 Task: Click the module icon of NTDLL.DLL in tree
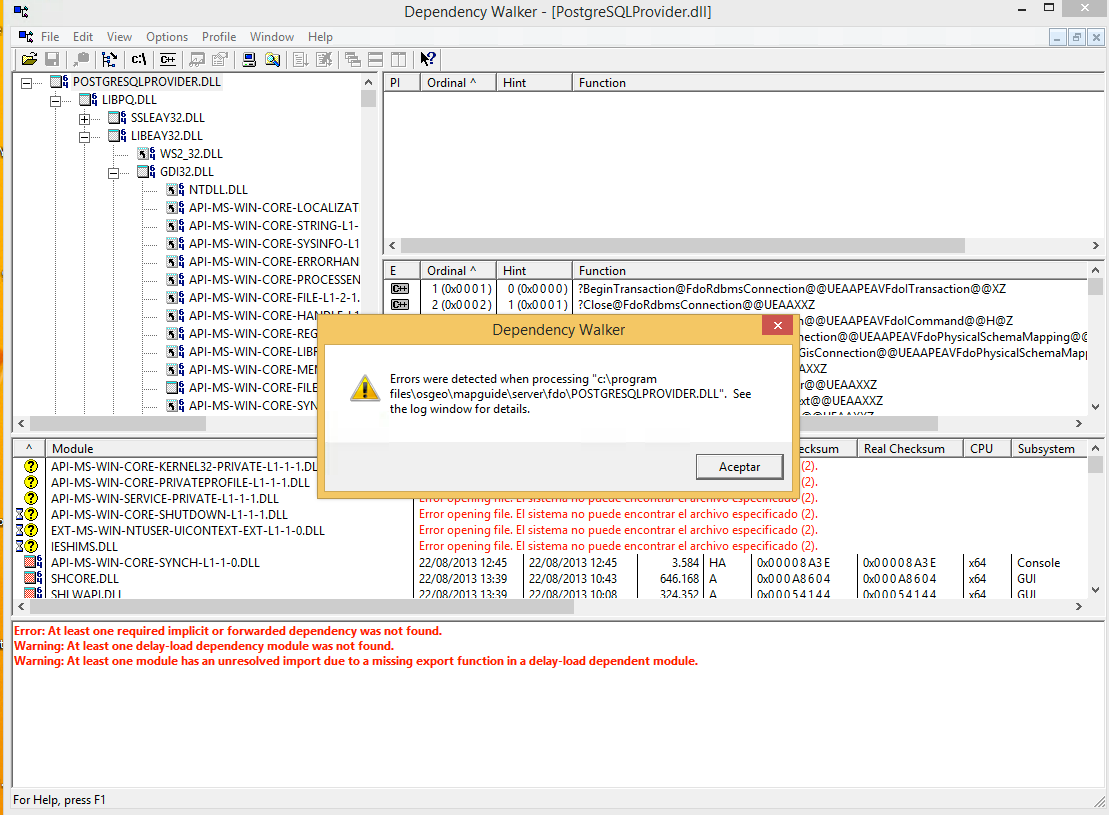click(175, 190)
